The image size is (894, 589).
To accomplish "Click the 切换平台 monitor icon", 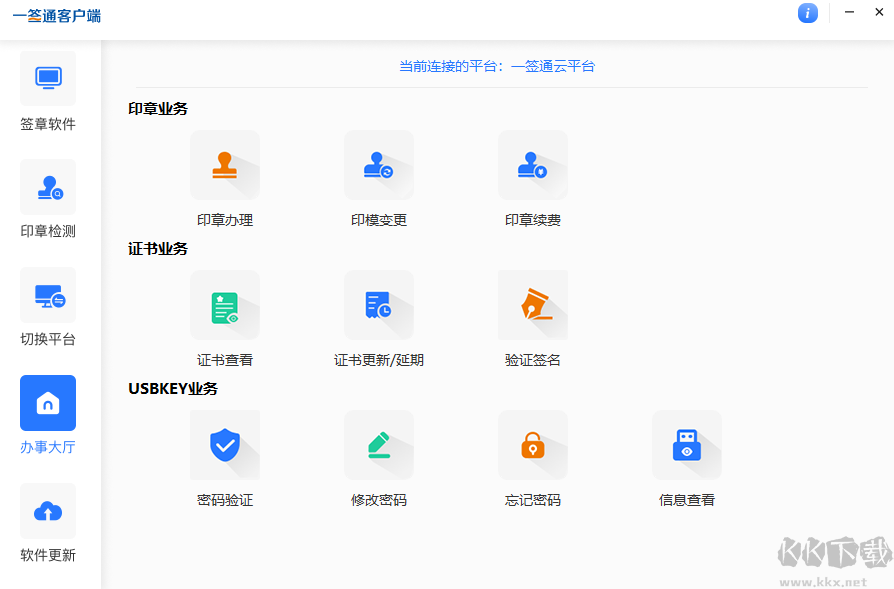I will (x=48, y=295).
